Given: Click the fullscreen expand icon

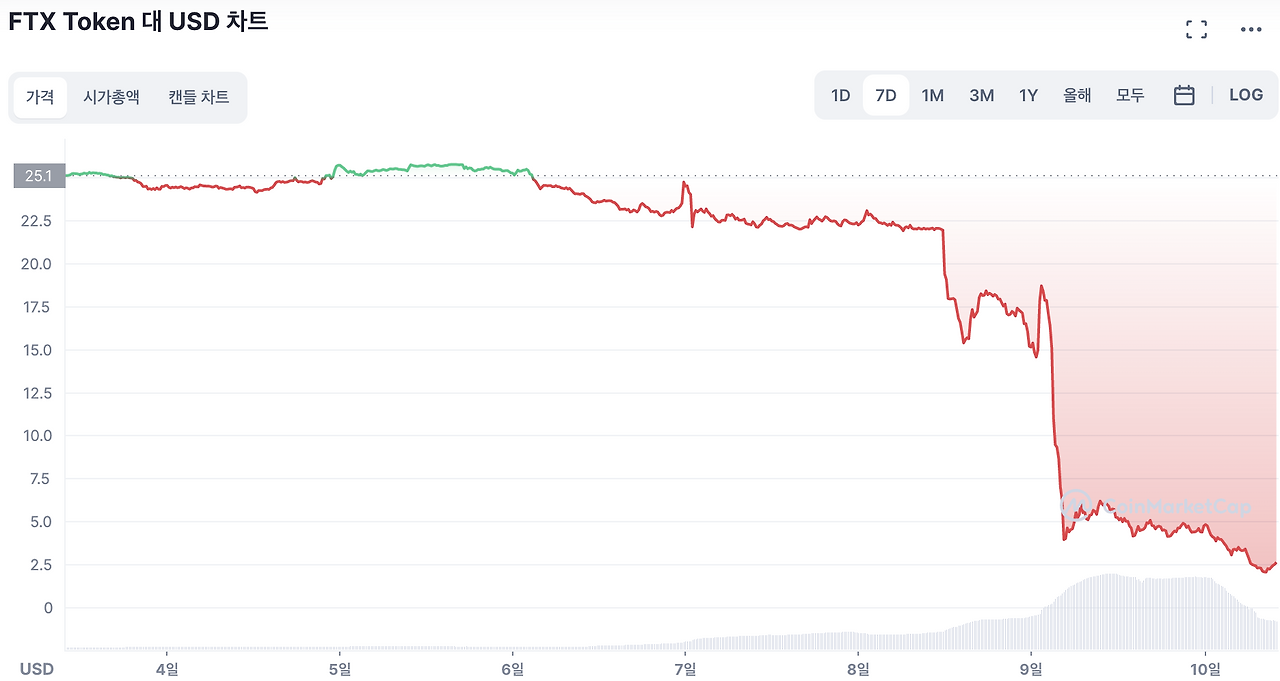Looking at the screenshot, I should pos(1196,29).
